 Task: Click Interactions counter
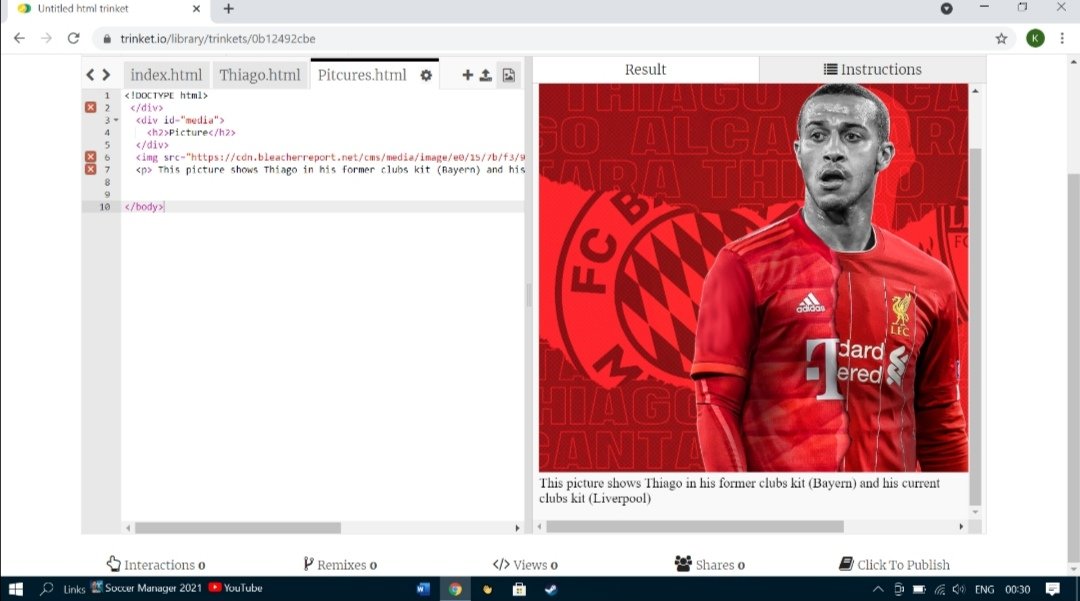pos(156,565)
